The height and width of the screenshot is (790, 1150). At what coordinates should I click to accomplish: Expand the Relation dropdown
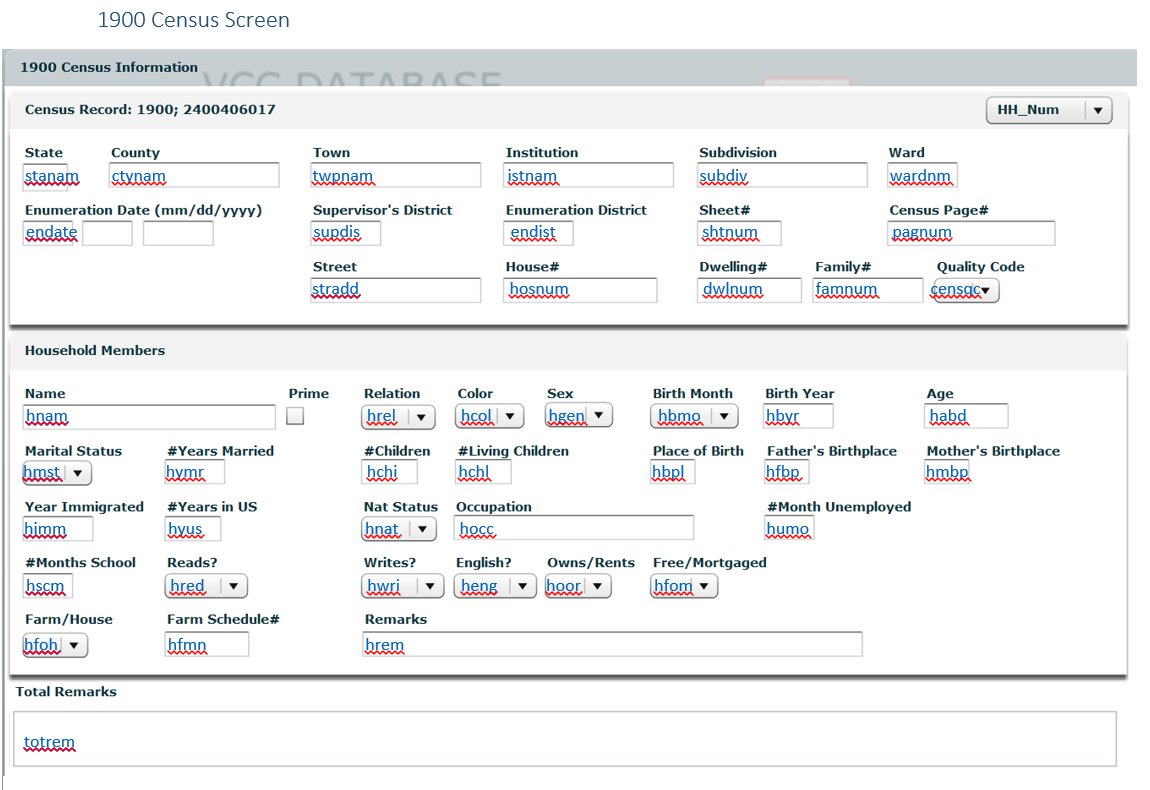[398, 417]
